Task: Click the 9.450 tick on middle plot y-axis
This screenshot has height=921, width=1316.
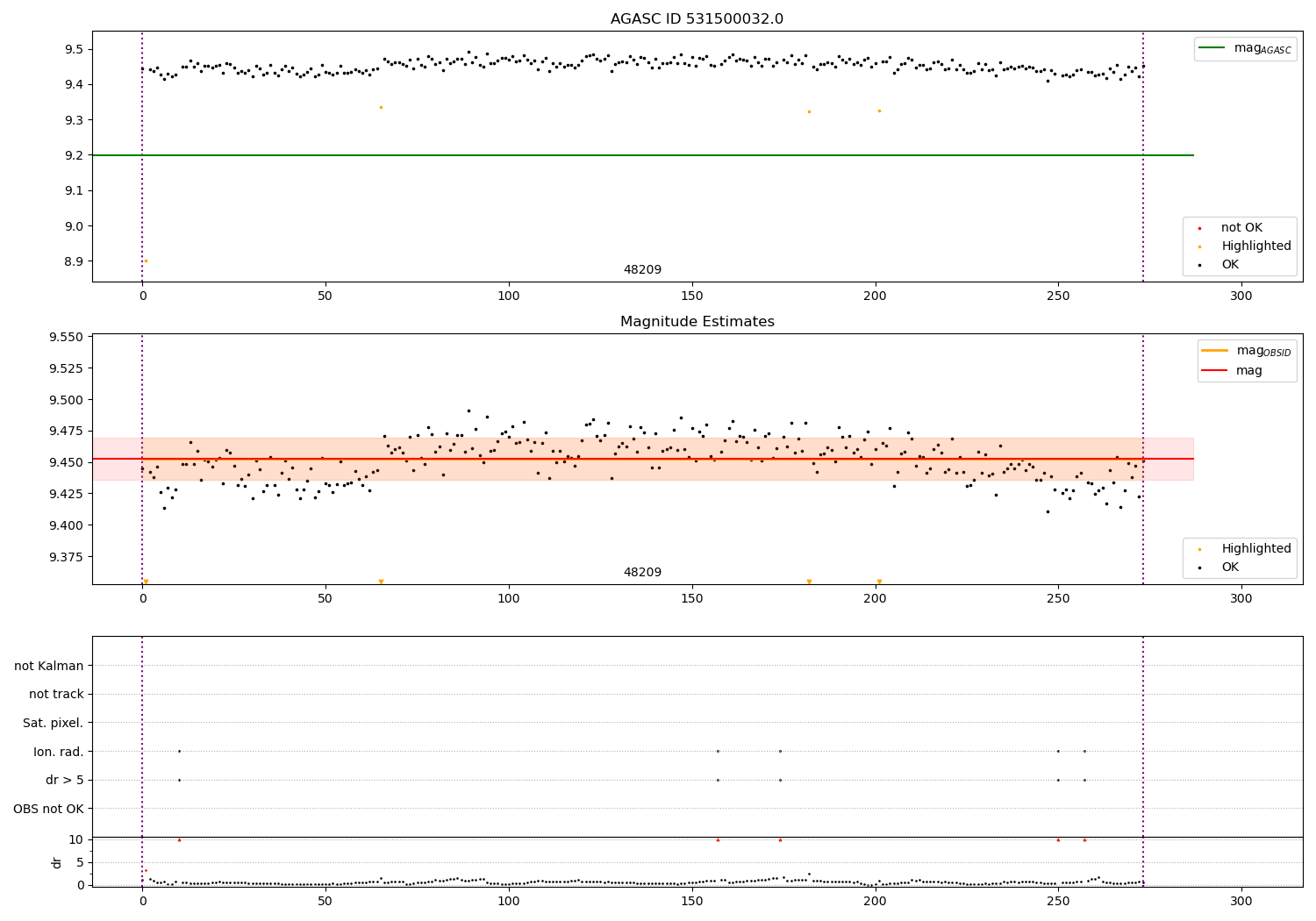Action: [x=68, y=462]
